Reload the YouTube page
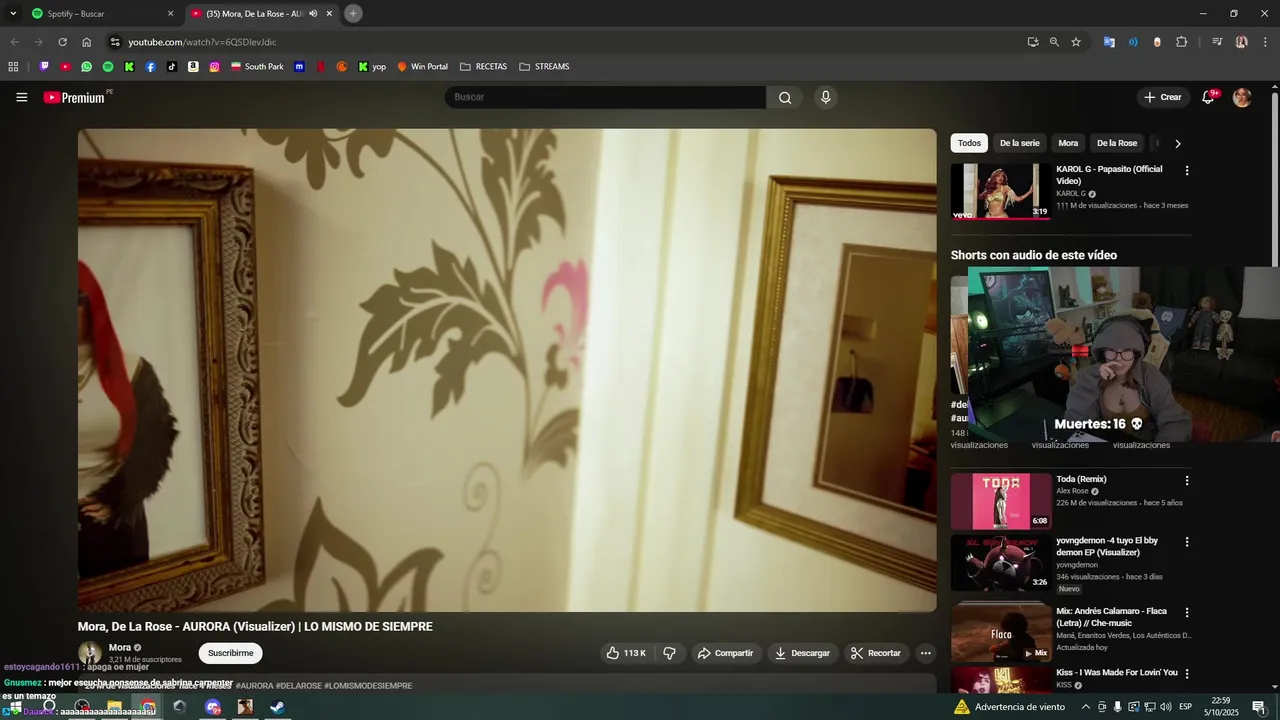Screen dimensions: 1280x720 pos(62,42)
